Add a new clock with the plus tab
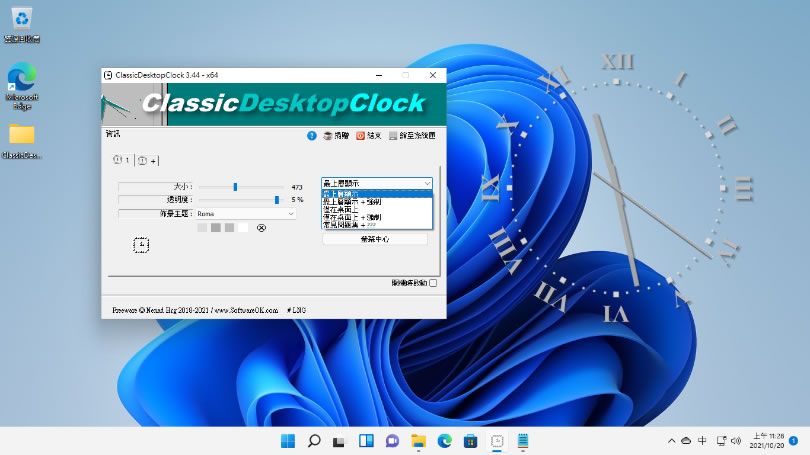Viewport: 810px width, 455px height. click(148, 161)
